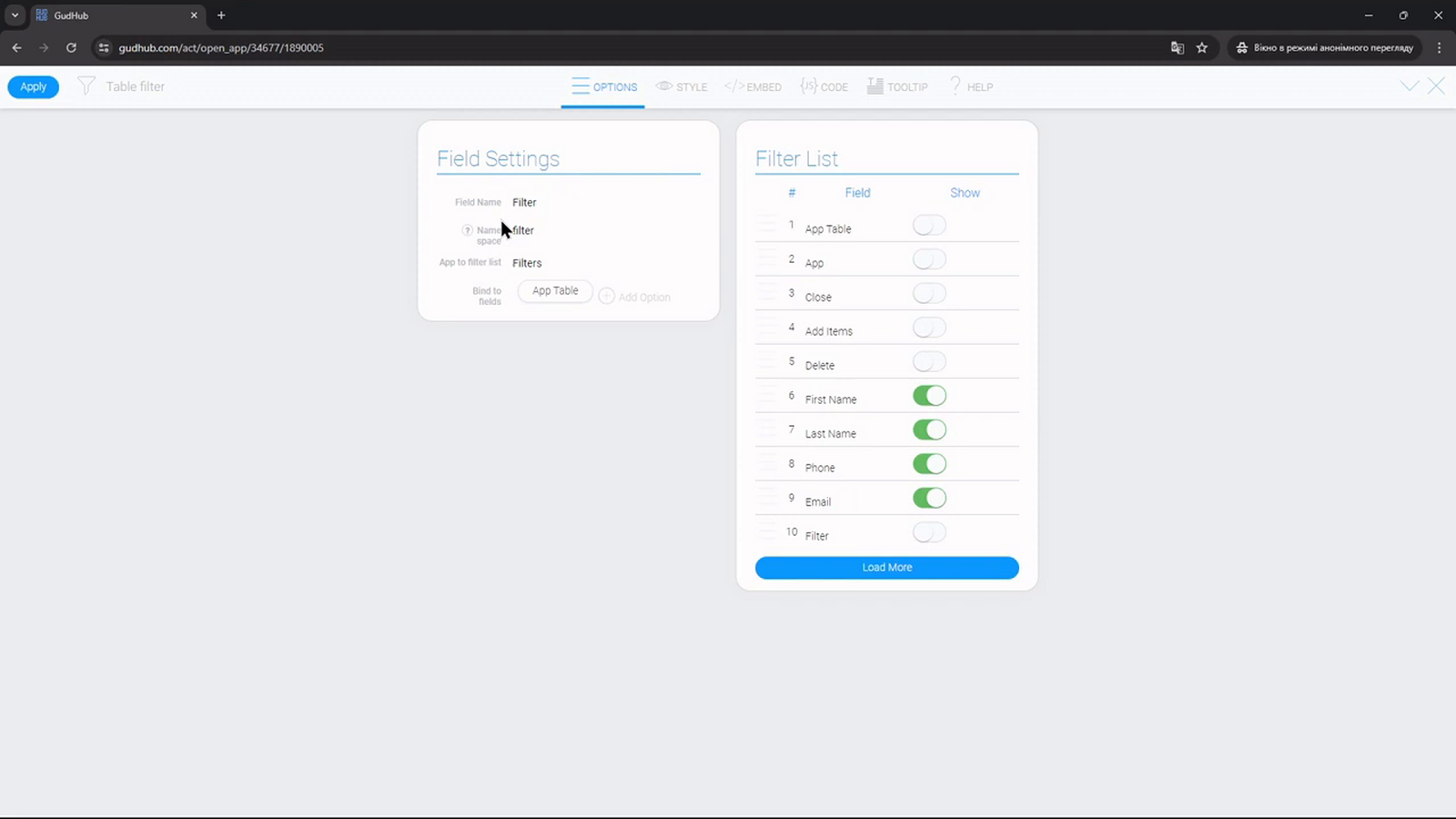Click the browser reload icon
The height and width of the screenshot is (819, 1456).
(71, 47)
